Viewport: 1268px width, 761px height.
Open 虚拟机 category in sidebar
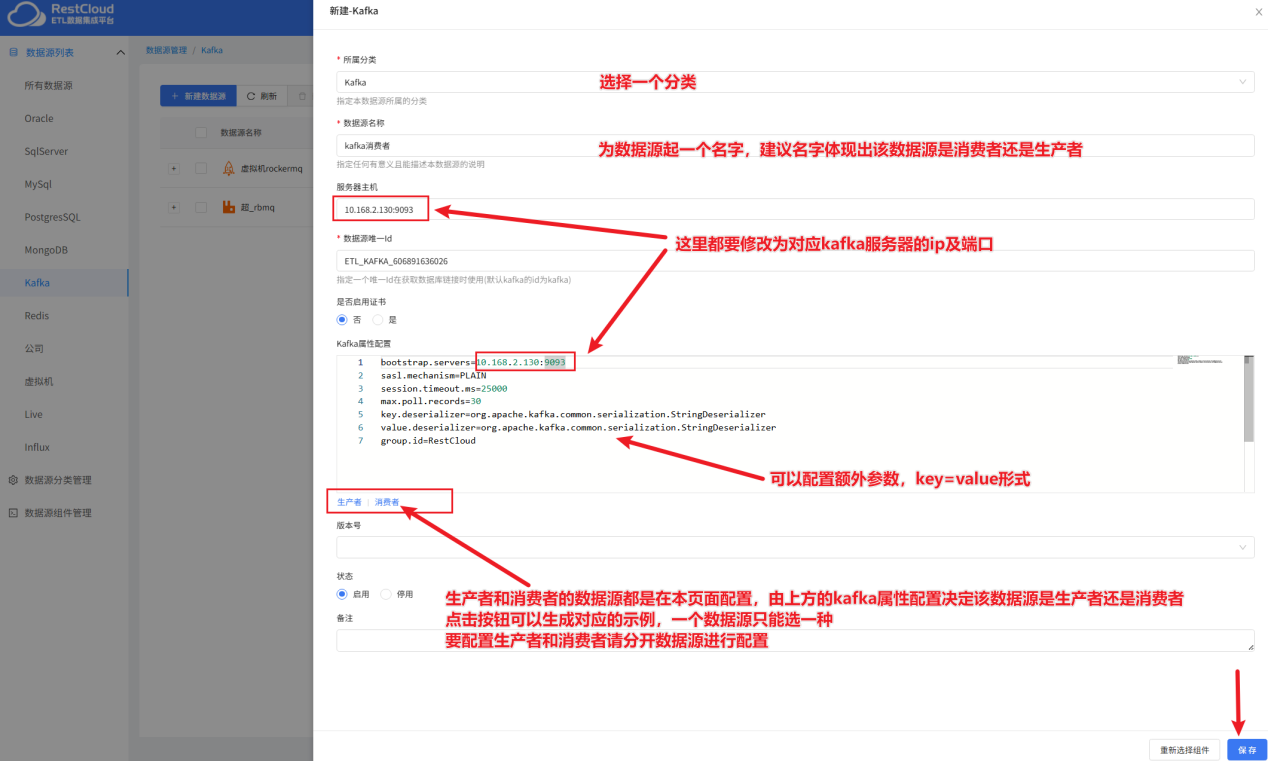[x=38, y=381]
